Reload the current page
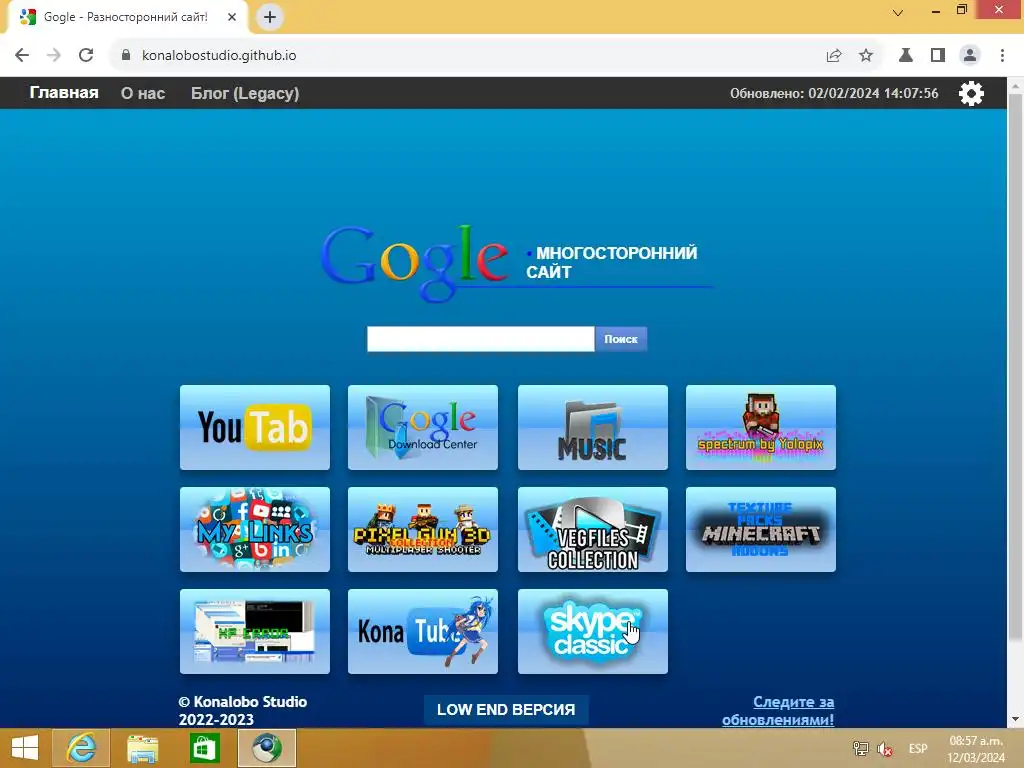 pos(86,56)
